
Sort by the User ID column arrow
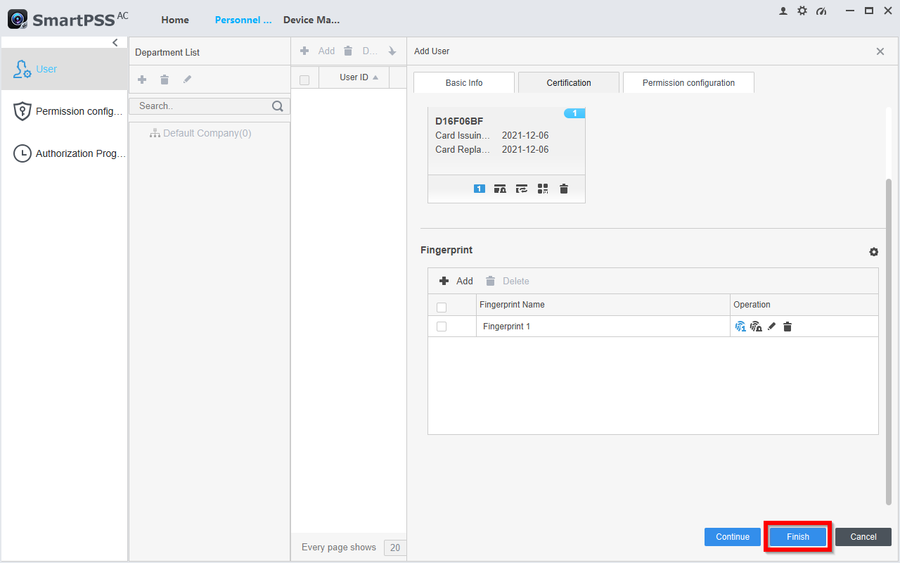(x=376, y=78)
